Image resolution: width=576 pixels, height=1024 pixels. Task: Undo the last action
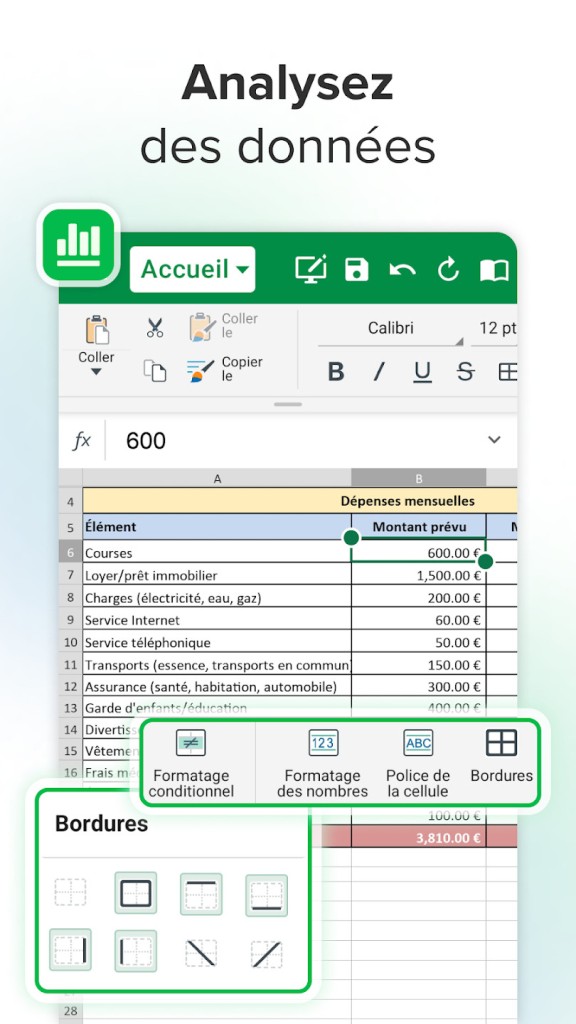[402, 270]
